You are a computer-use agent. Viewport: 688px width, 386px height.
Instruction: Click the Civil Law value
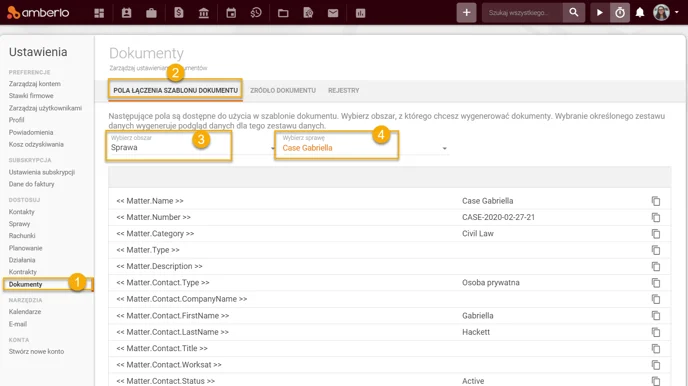(x=478, y=233)
